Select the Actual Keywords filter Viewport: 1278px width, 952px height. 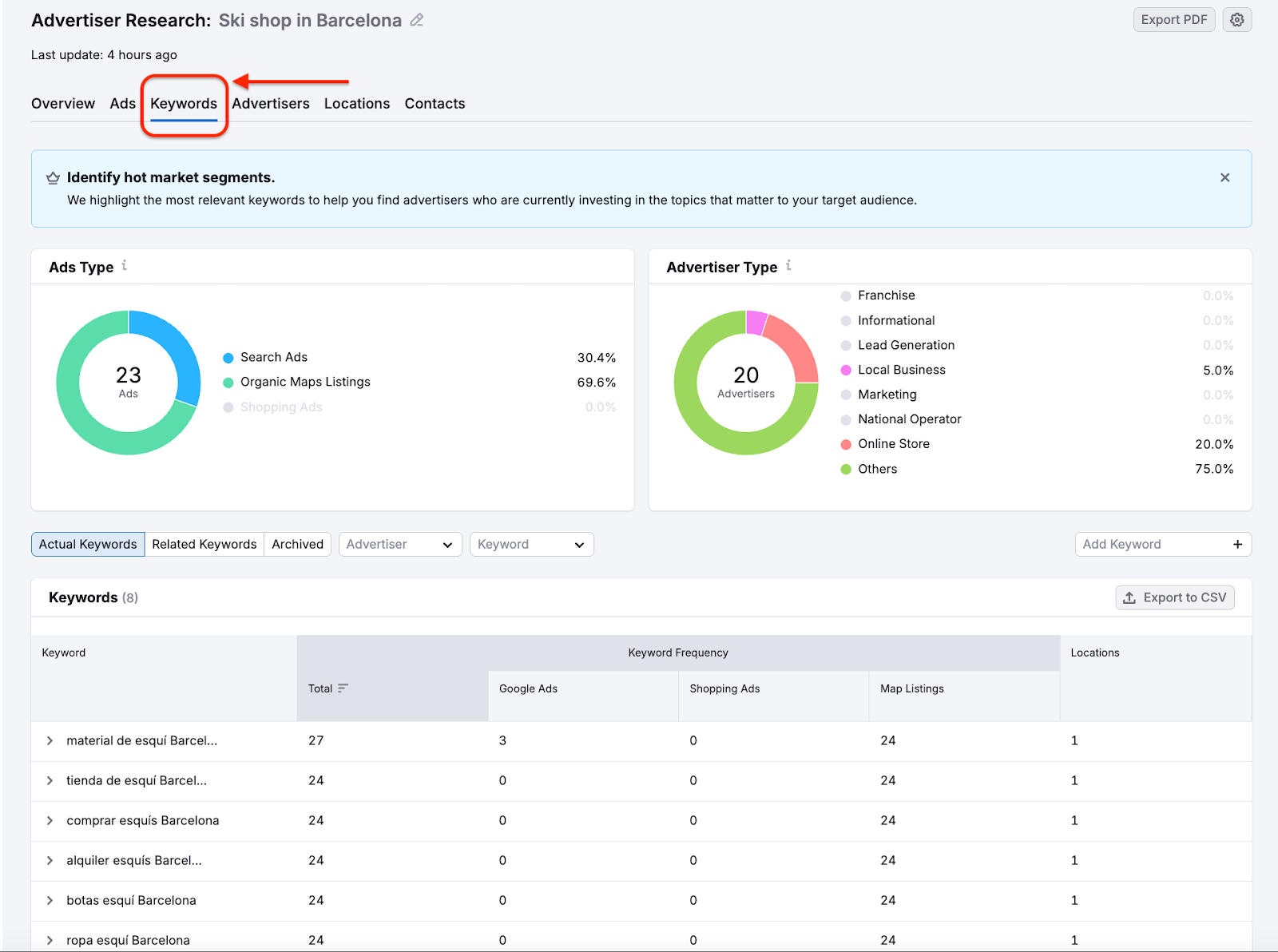tap(87, 544)
